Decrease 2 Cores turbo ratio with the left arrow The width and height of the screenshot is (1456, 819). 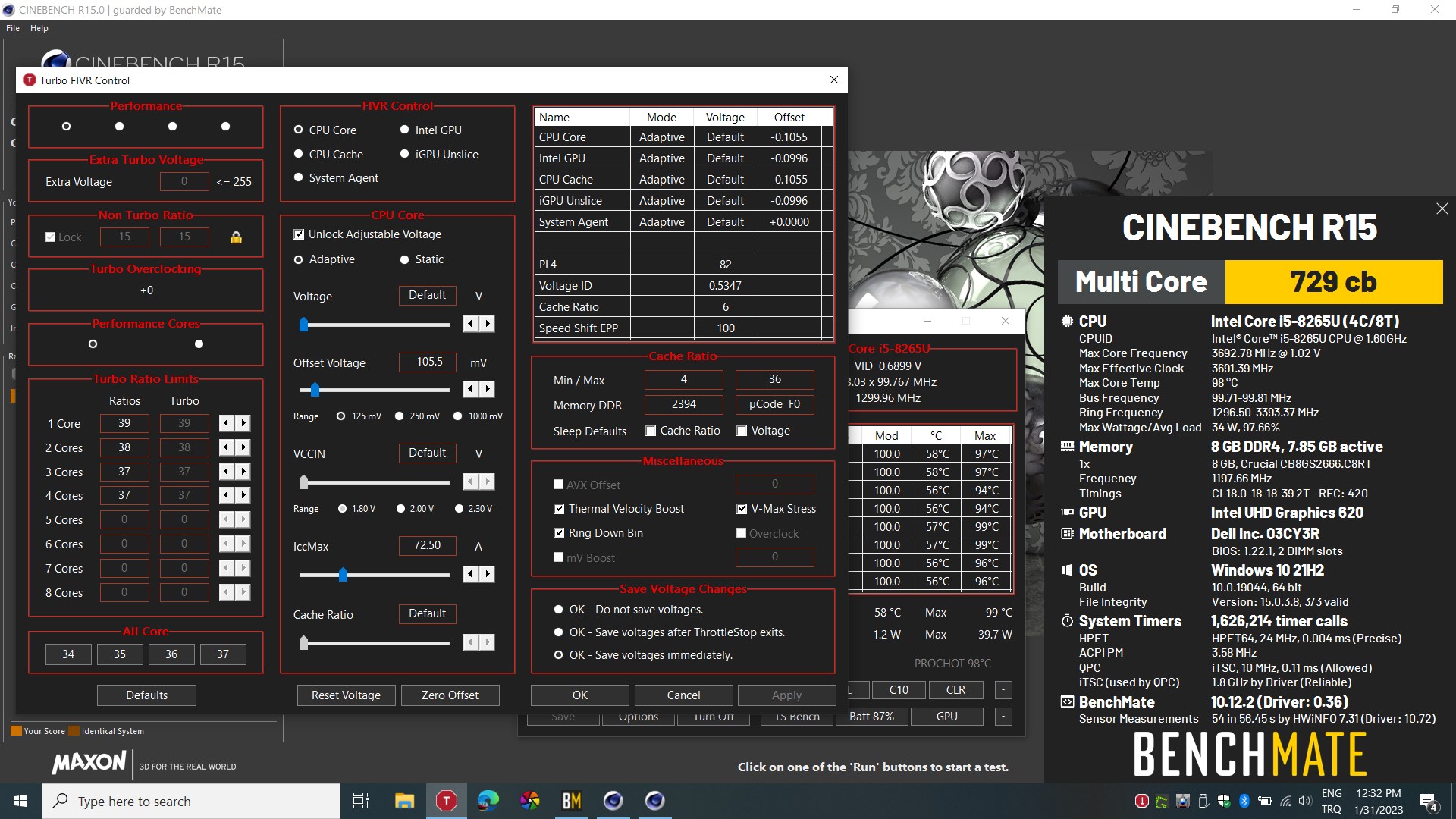point(226,447)
